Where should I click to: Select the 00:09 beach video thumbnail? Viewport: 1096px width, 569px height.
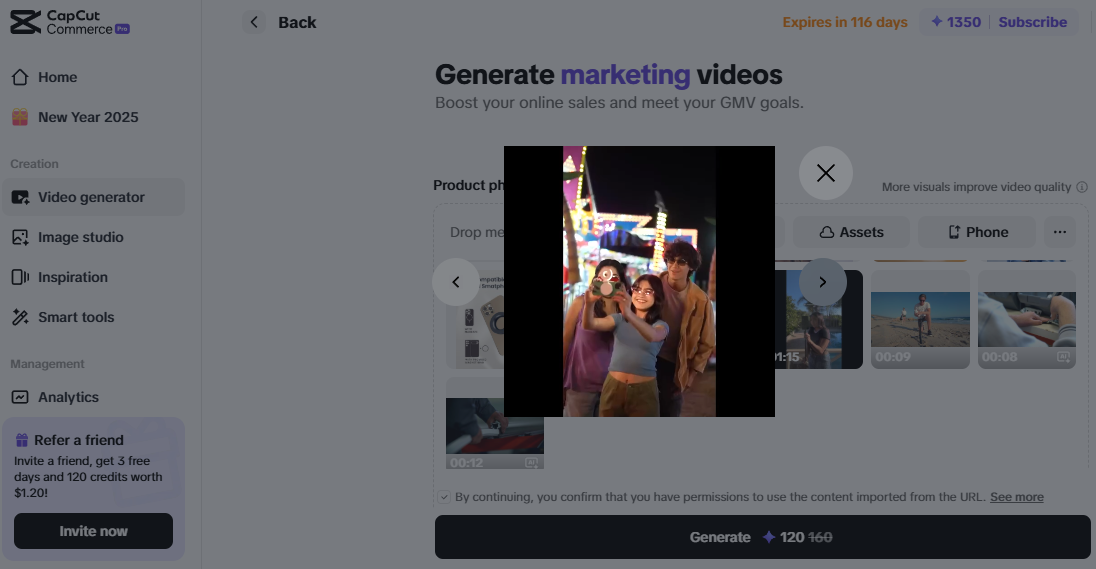(x=920, y=319)
